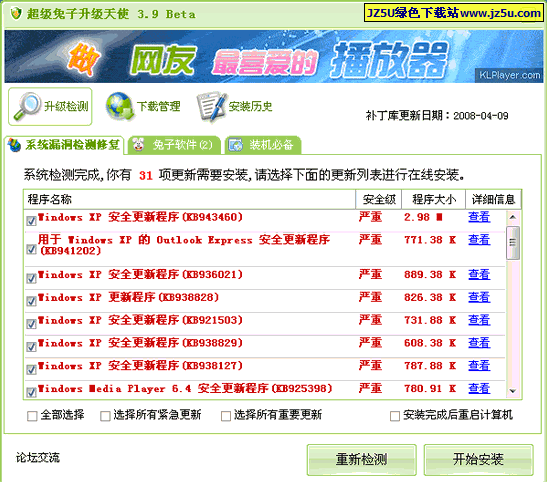547x482 pixels.
Task: Uncheck the KB943460 update checkbox
Action: pos(31,221)
